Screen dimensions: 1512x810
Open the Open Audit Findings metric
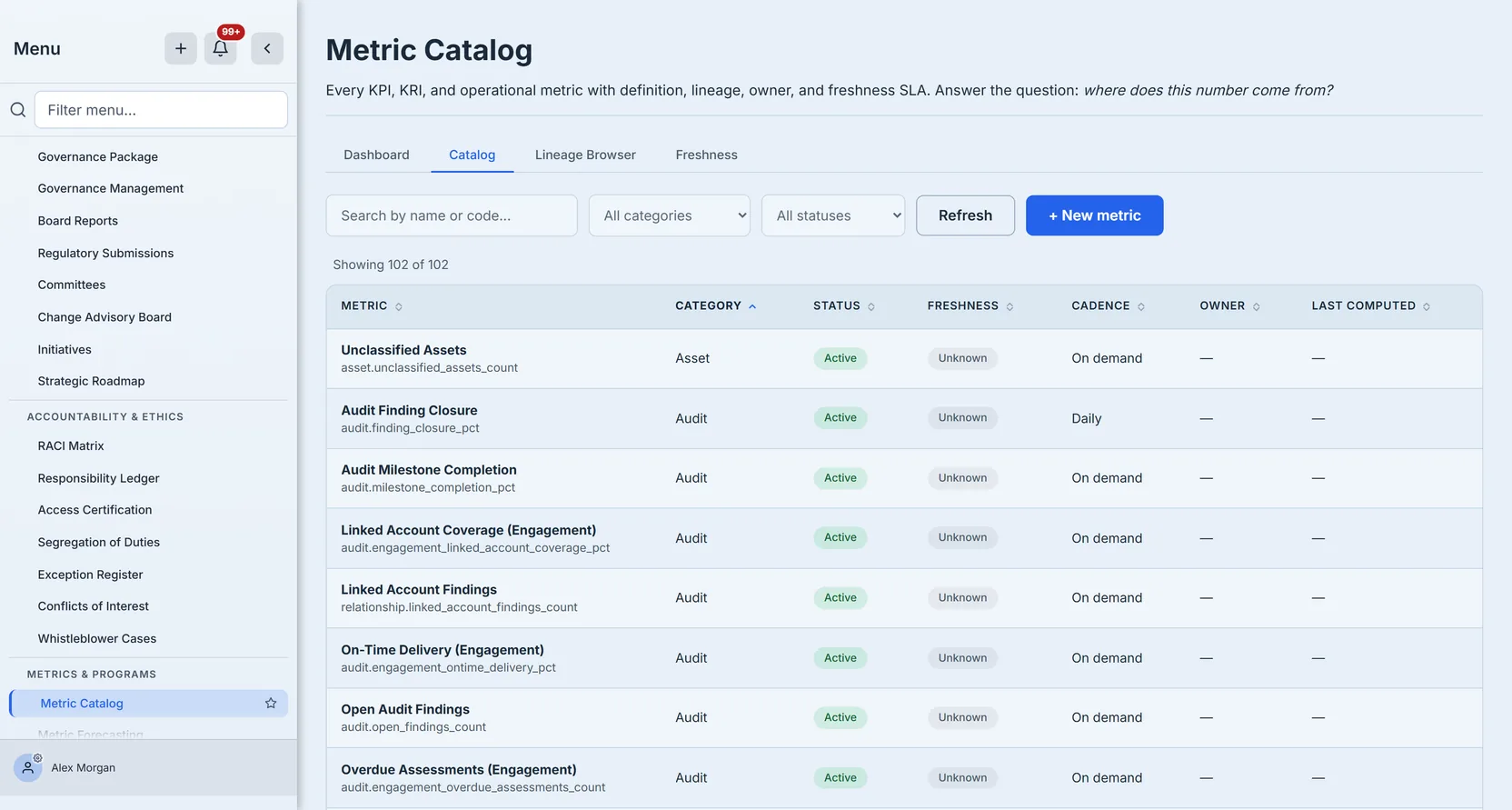[x=405, y=710]
